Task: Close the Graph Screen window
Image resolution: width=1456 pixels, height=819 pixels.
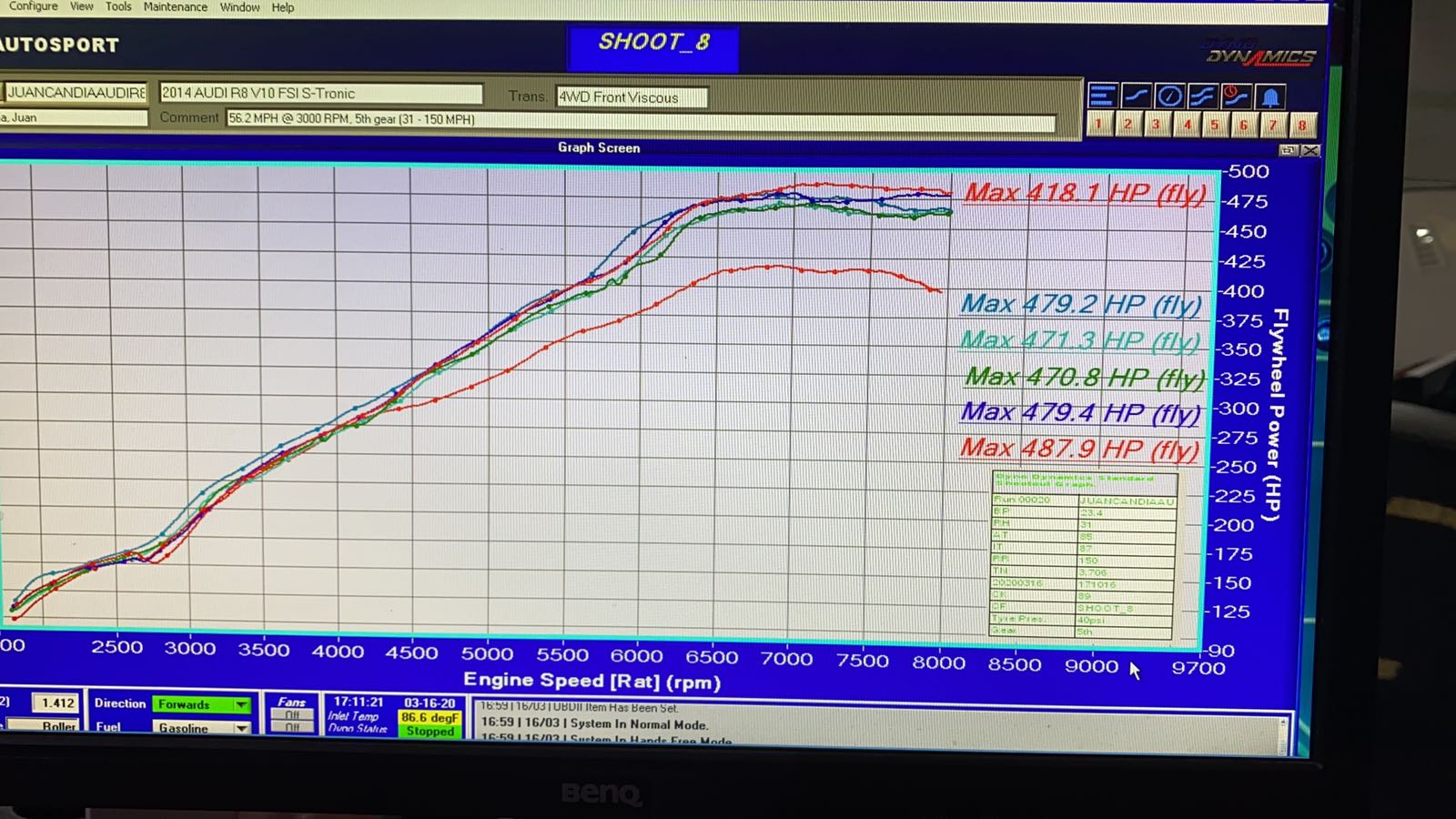Action: pyautogui.click(x=1309, y=150)
